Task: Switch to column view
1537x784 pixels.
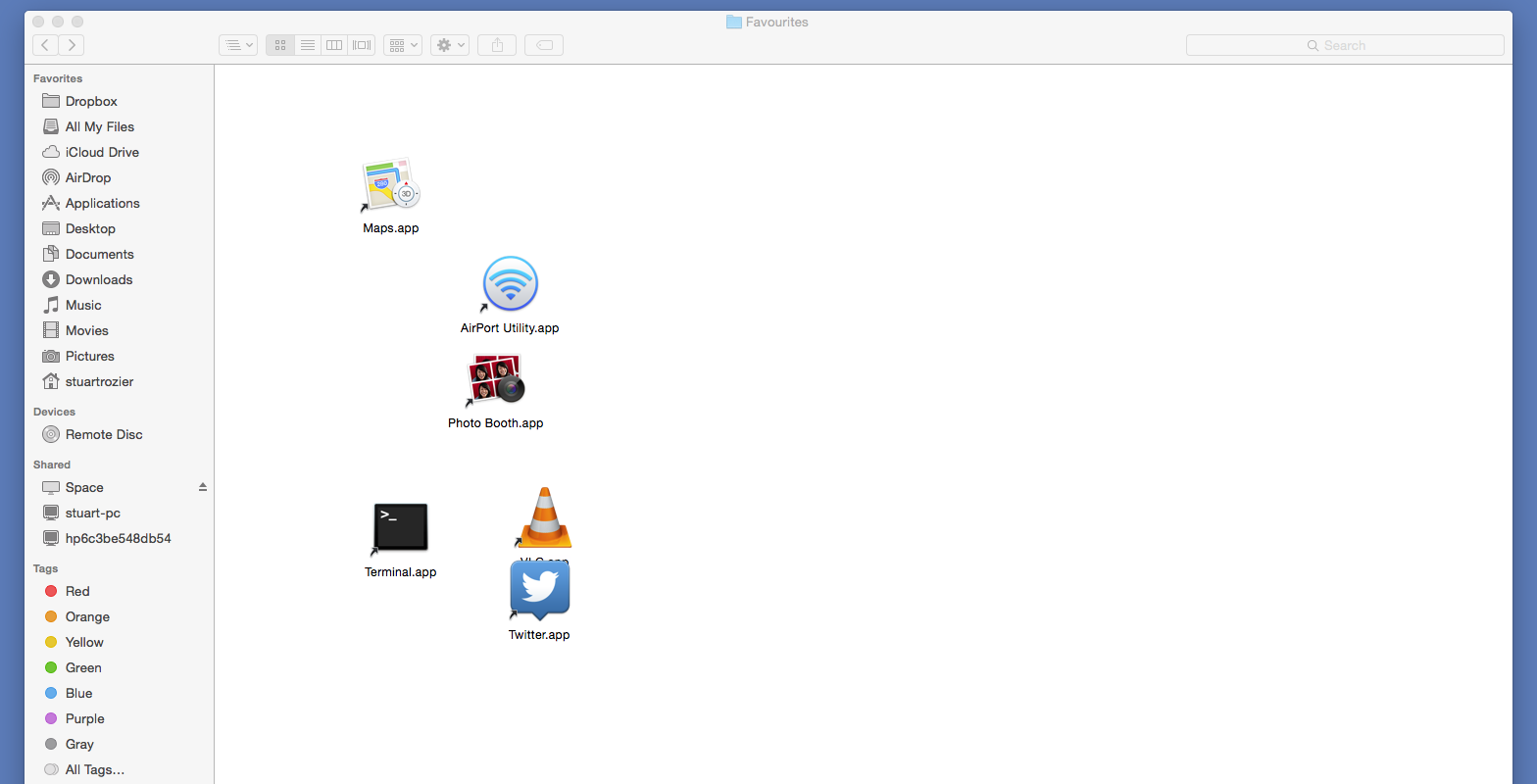Action: pos(334,45)
